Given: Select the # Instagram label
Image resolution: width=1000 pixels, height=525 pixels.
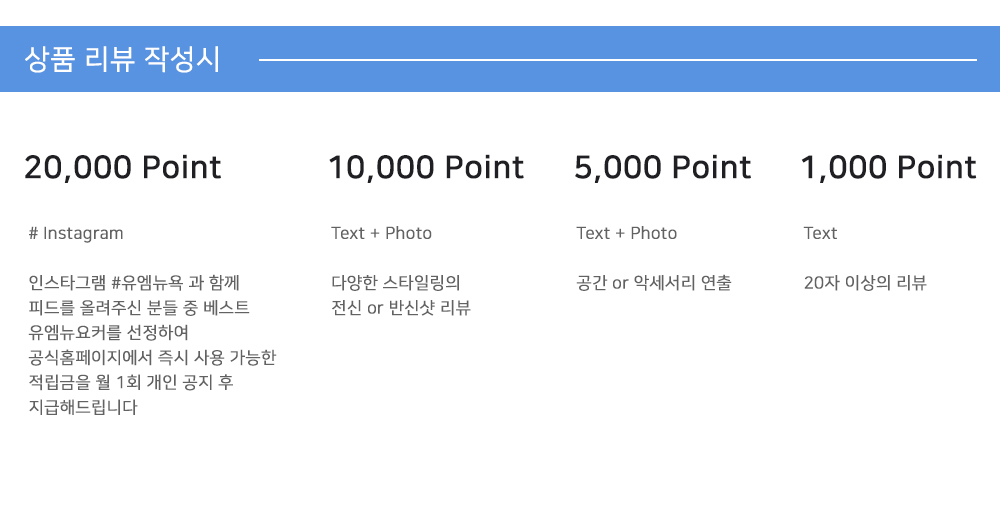Looking at the screenshot, I should pos(76,233).
